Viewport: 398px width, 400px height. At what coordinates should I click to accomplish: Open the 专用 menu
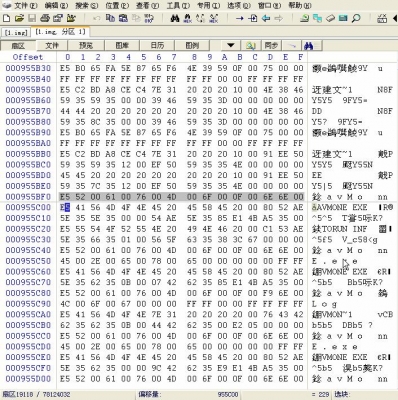click(208, 5)
